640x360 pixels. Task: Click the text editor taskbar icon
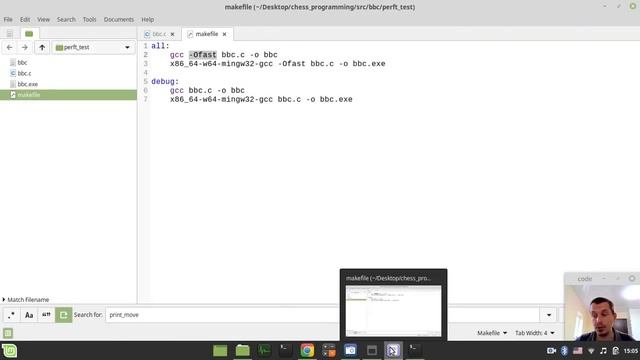tap(393, 351)
